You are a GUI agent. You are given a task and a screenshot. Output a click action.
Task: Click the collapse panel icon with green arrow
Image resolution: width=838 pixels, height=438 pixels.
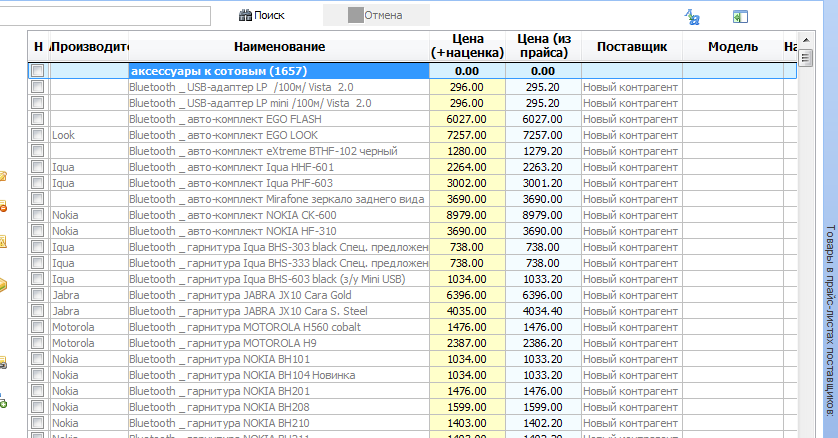tap(740, 17)
